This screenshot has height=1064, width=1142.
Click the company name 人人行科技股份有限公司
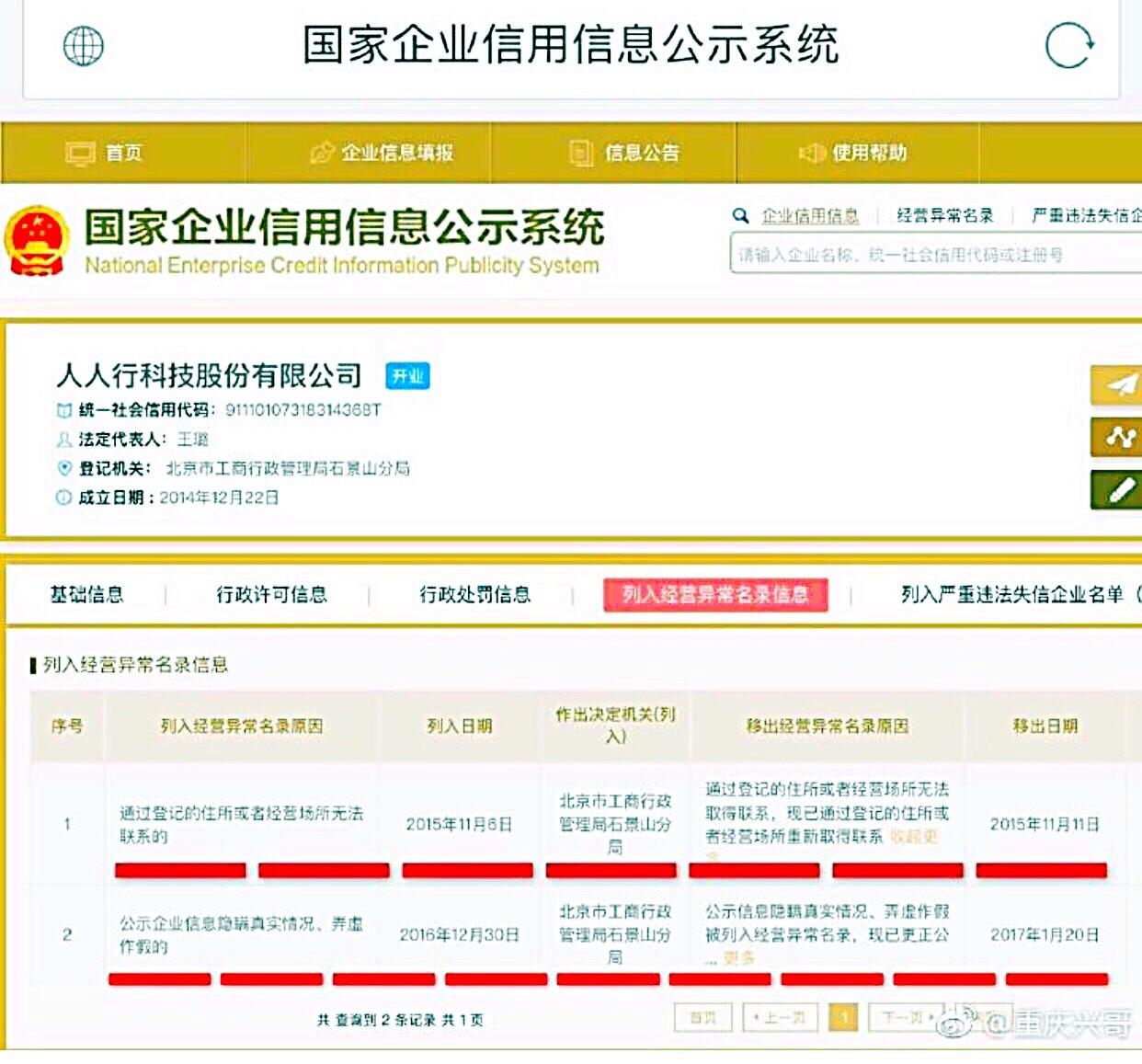[x=209, y=375]
